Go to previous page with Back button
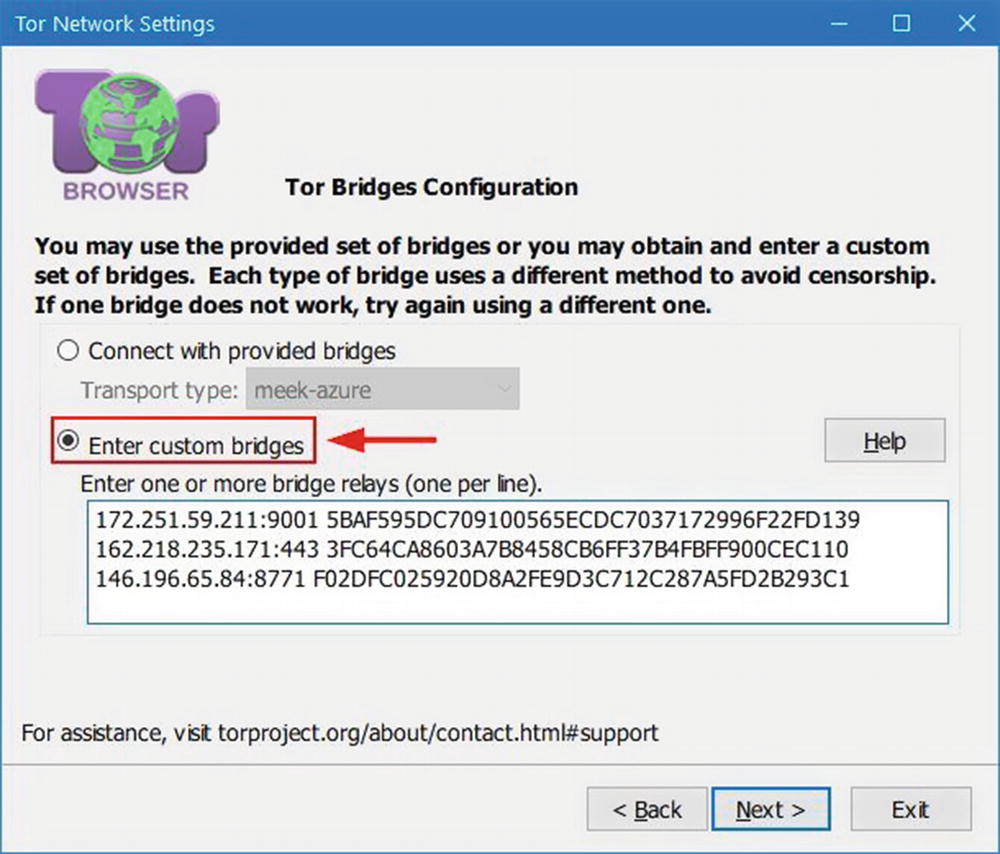 click(647, 809)
